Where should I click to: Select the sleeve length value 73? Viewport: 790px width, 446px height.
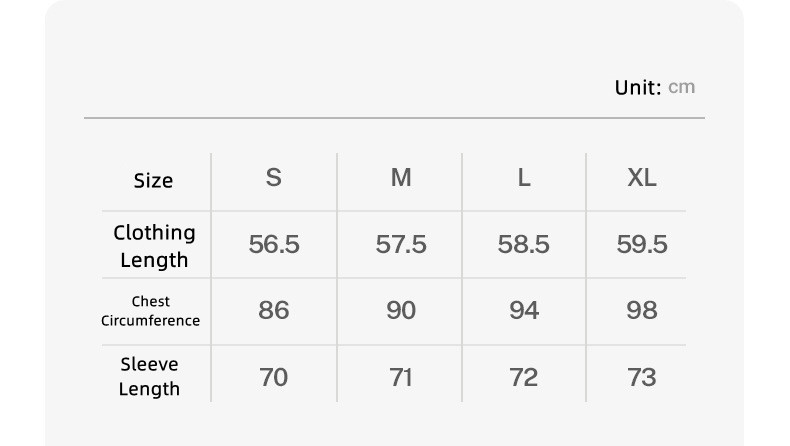[x=642, y=377]
